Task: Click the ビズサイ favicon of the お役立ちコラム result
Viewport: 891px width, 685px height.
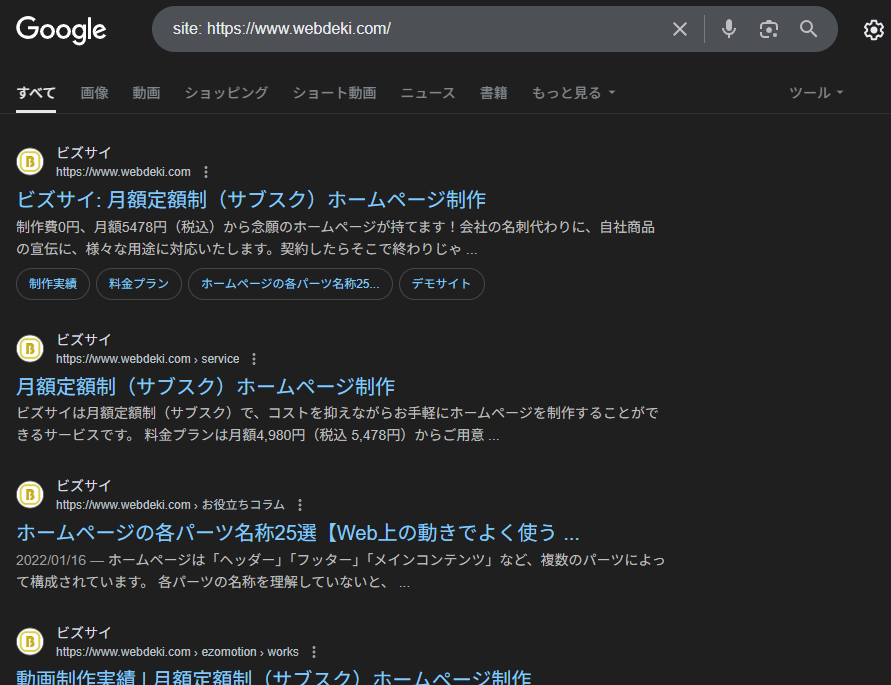Action: click(x=30, y=495)
